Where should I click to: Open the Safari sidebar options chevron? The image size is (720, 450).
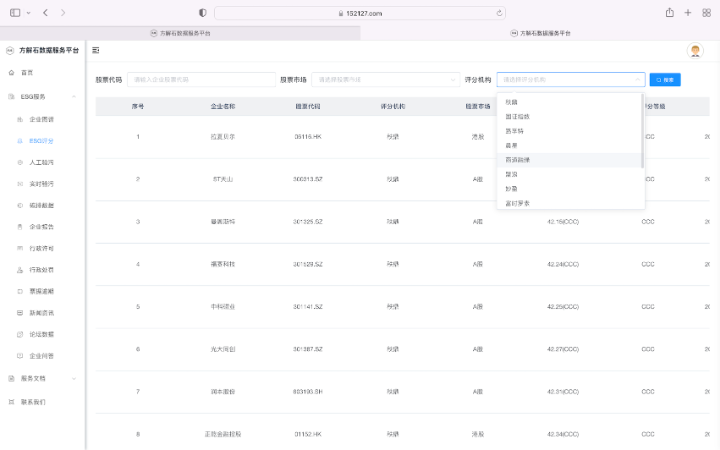point(28,13)
